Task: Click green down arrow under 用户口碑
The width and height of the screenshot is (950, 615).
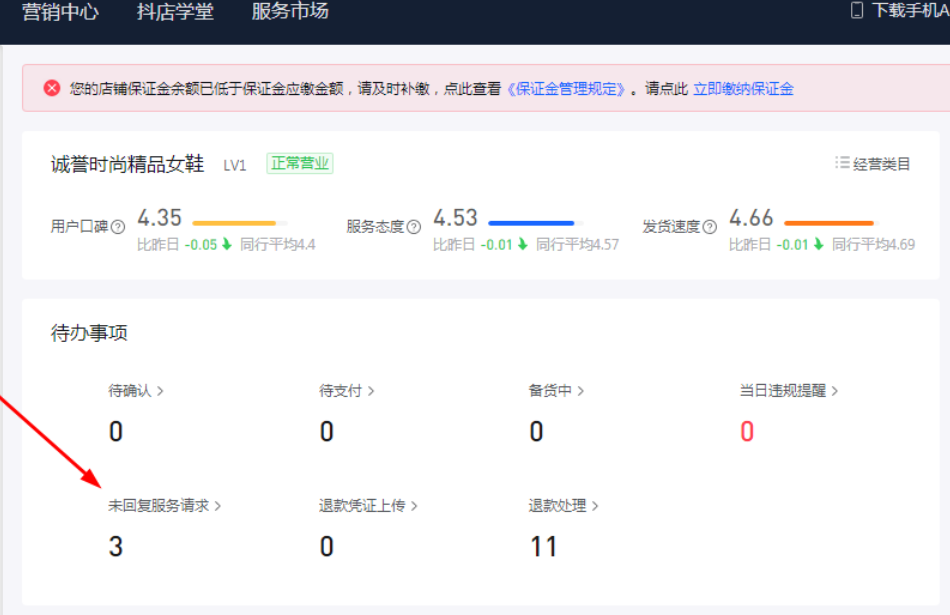Action: coord(227,244)
